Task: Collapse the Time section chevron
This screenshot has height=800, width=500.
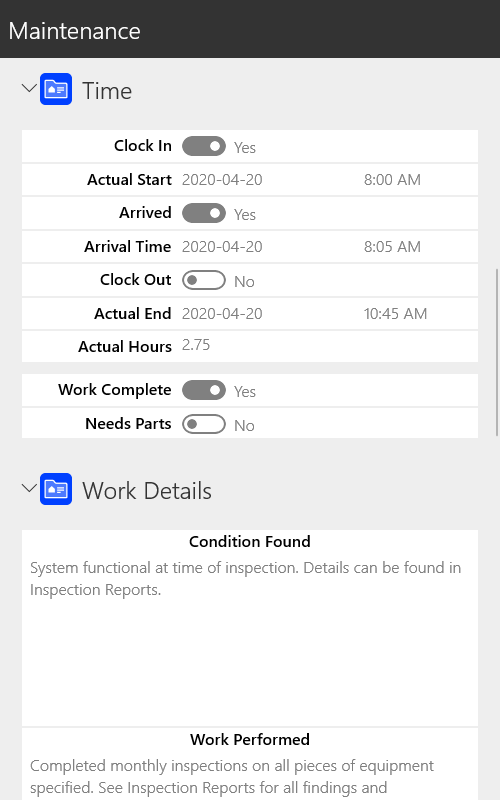Action: [x=30, y=88]
